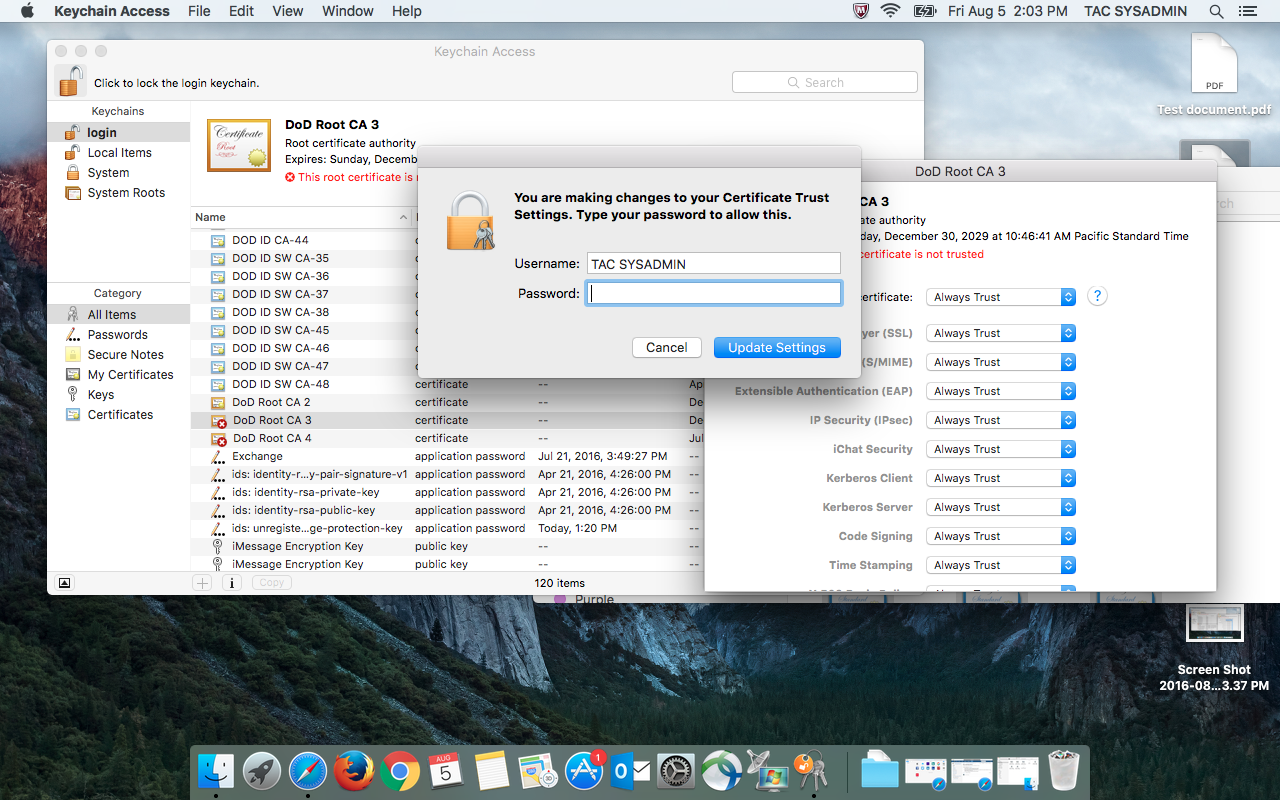
Task: Open Calendar from the Dock
Action: coord(446,771)
